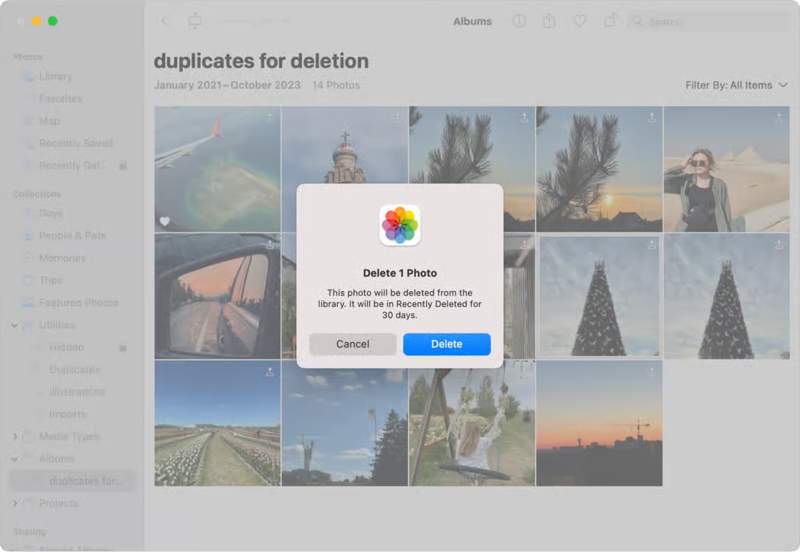
Task: Click in the Search field
Action: point(715,21)
